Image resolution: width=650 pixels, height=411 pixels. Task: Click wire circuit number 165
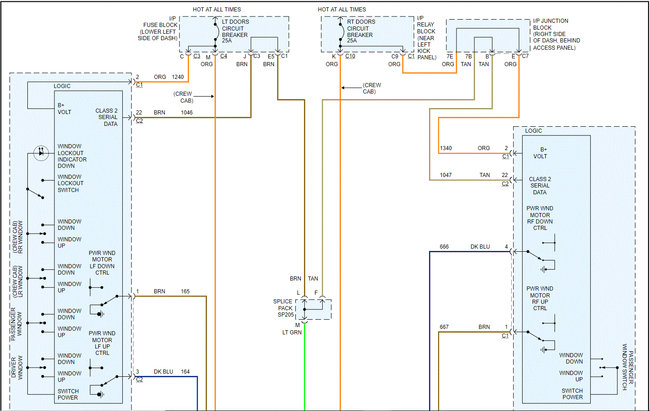click(x=185, y=292)
